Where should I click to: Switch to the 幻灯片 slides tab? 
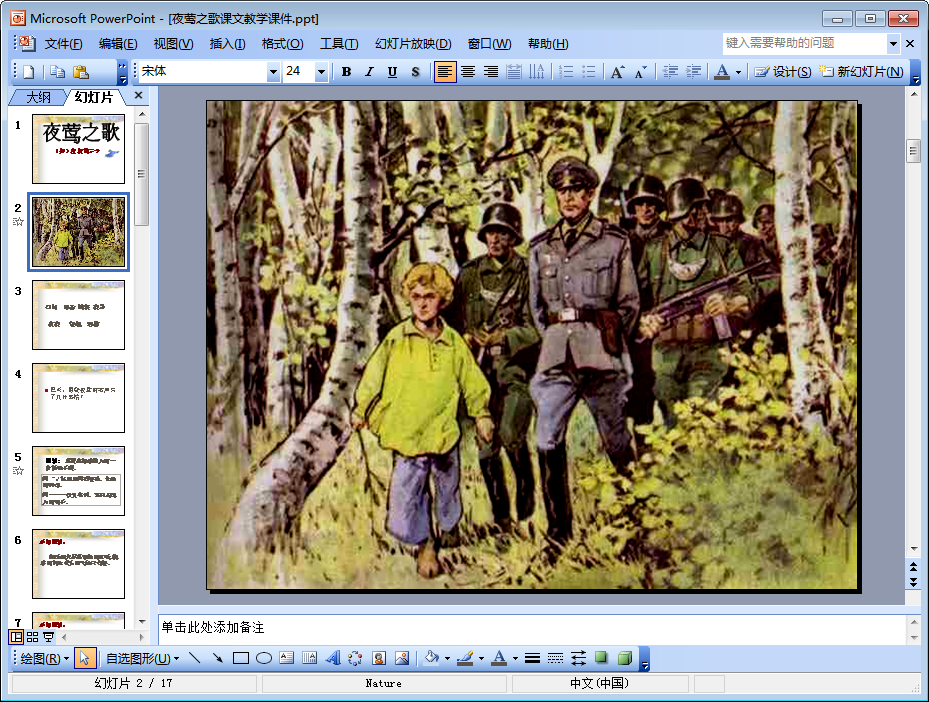(x=93, y=97)
